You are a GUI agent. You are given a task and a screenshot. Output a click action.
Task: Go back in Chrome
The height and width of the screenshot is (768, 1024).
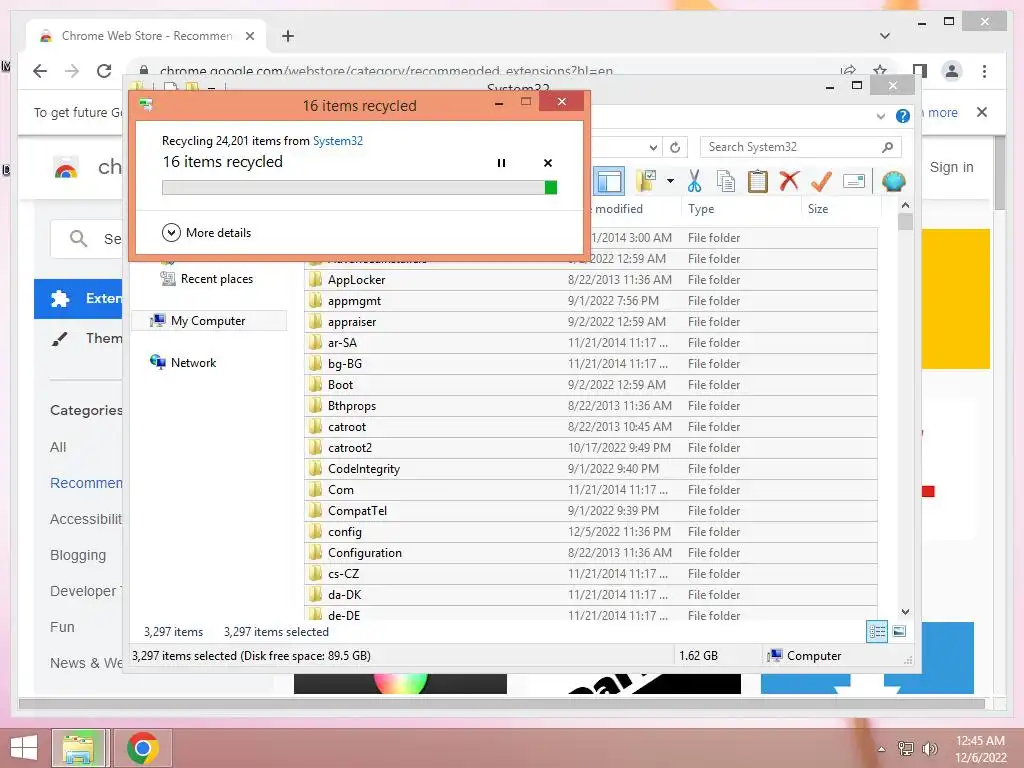point(40,71)
